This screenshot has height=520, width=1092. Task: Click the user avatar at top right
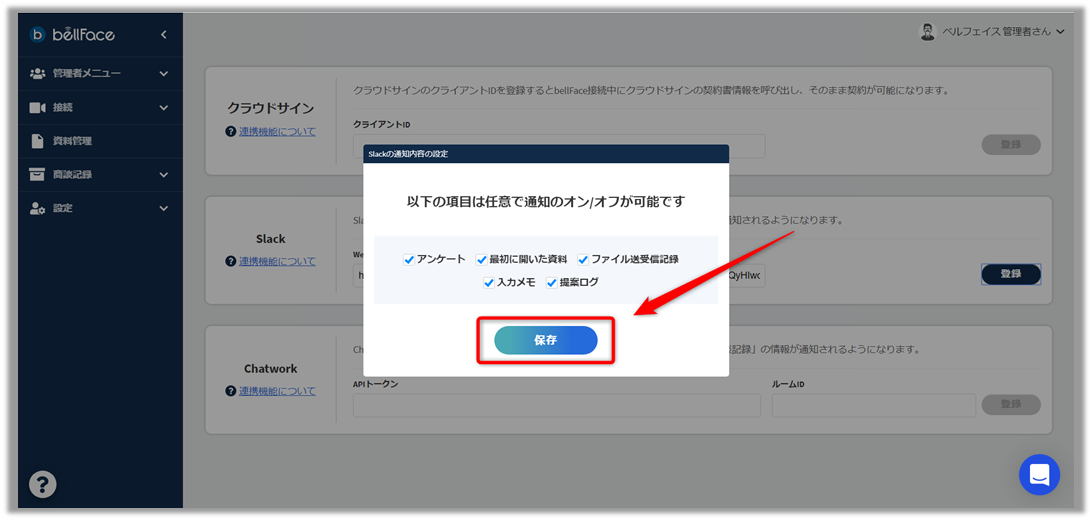928,32
